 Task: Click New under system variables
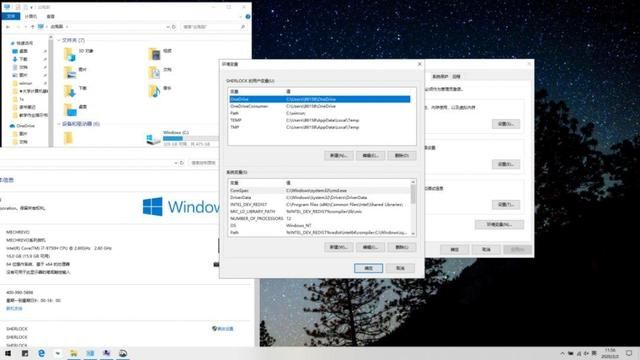(339, 247)
